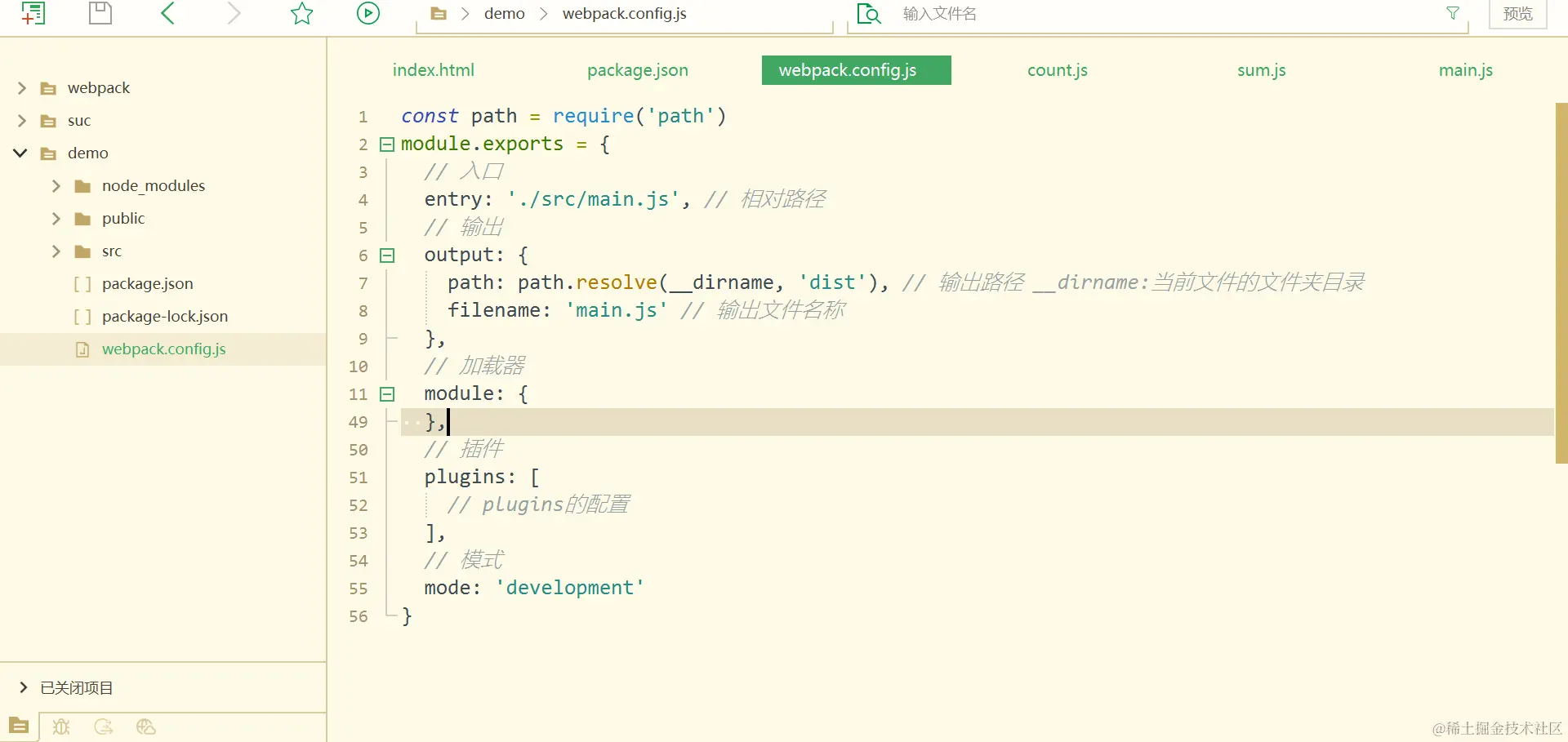Open the debug bug panel icon
The height and width of the screenshot is (742, 1568).
(x=61, y=726)
